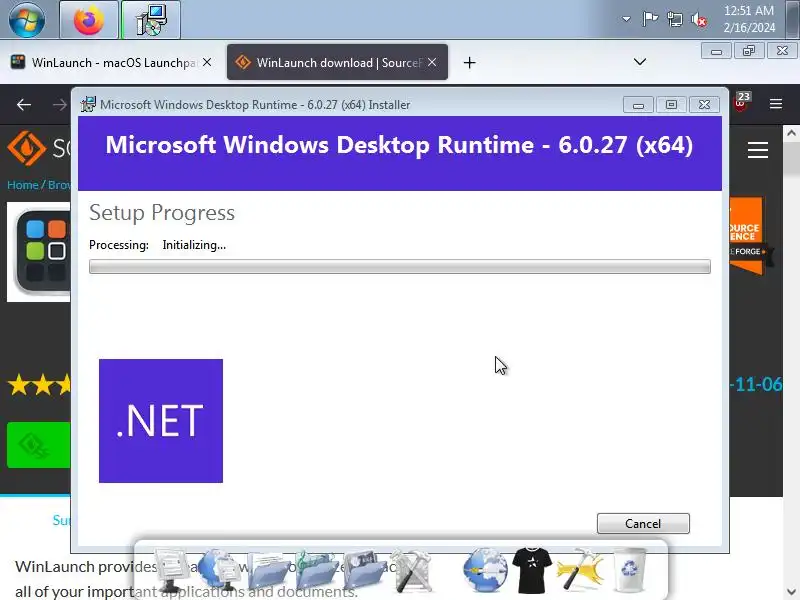
Task: Click the star rating on SourceForge page
Action: [39, 385]
